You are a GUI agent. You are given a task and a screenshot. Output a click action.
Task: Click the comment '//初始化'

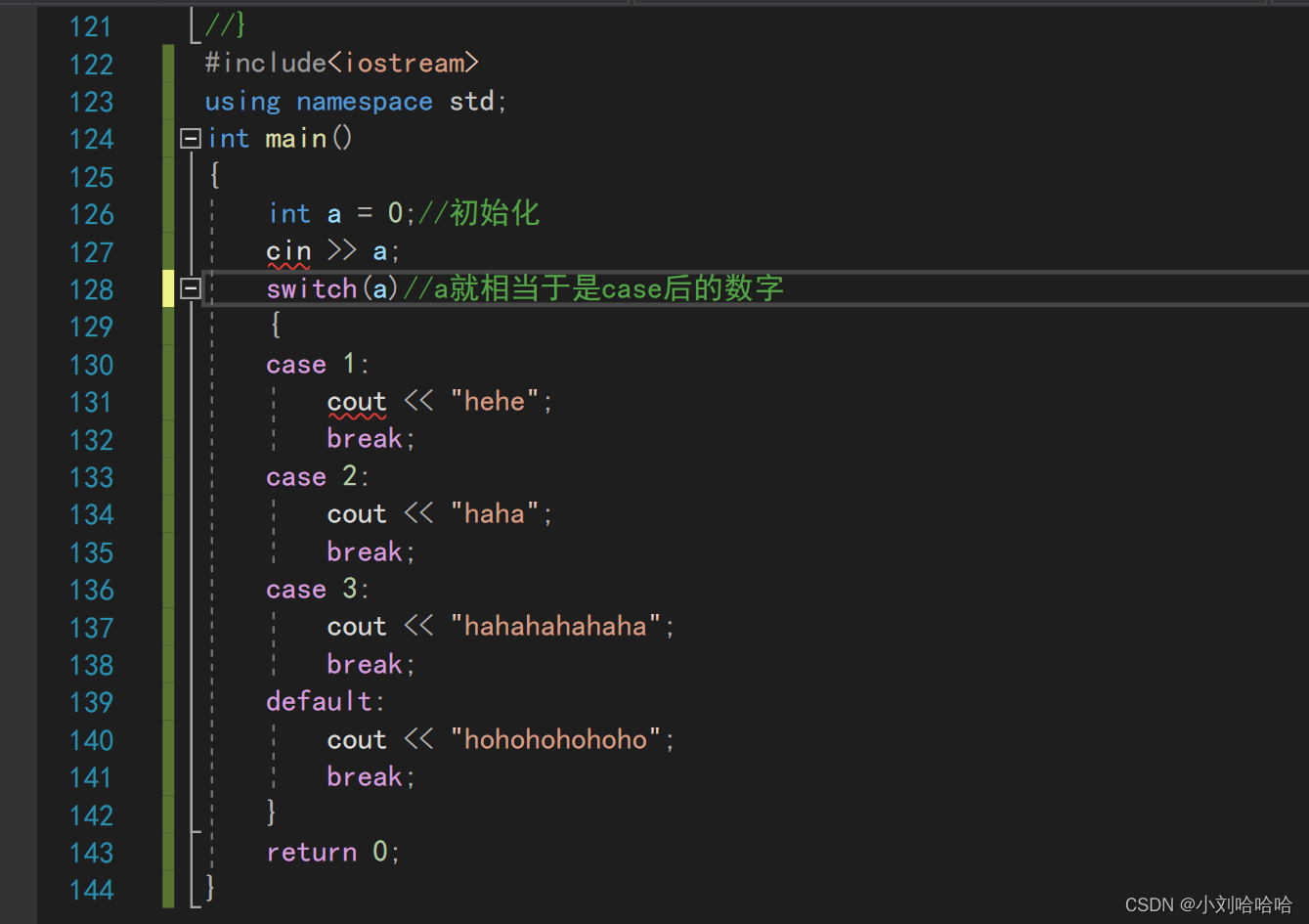479,213
